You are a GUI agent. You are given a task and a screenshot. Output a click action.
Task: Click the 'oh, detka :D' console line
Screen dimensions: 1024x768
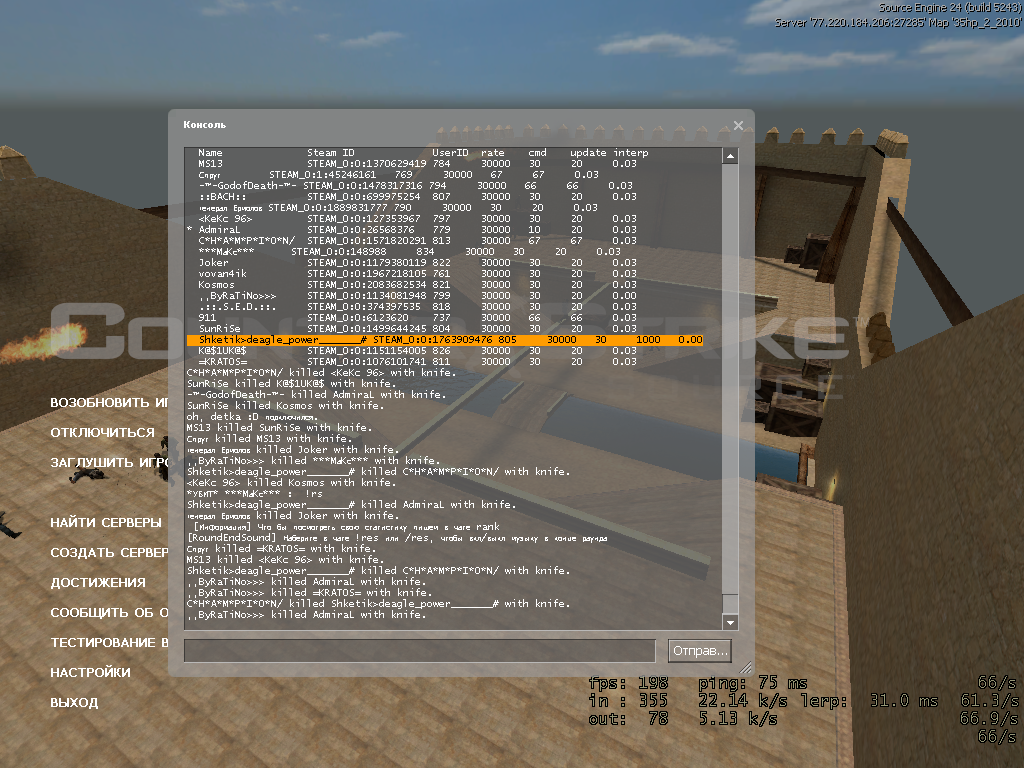(252, 417)
